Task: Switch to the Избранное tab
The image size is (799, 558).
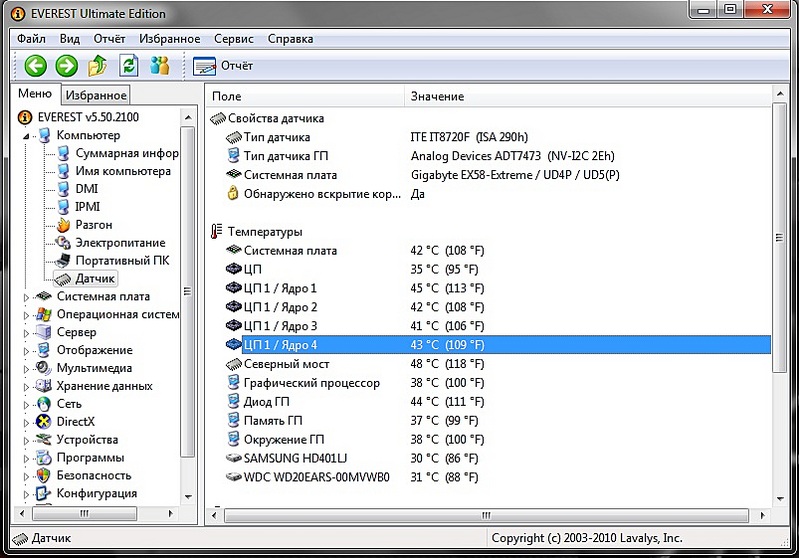Action: point(96,95)
